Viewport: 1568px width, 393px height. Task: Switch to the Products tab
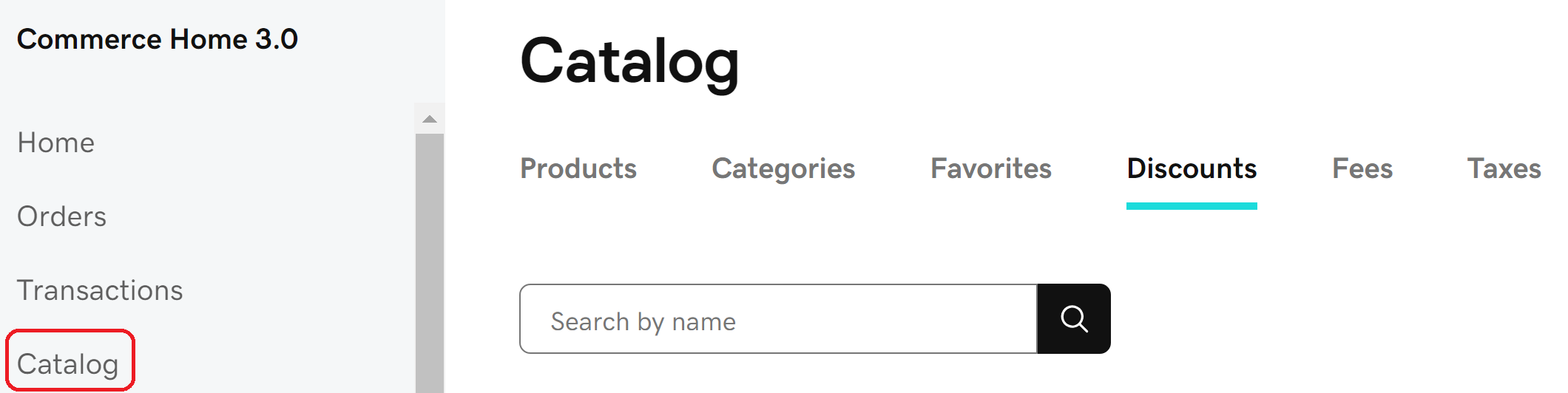coord(578,169)
